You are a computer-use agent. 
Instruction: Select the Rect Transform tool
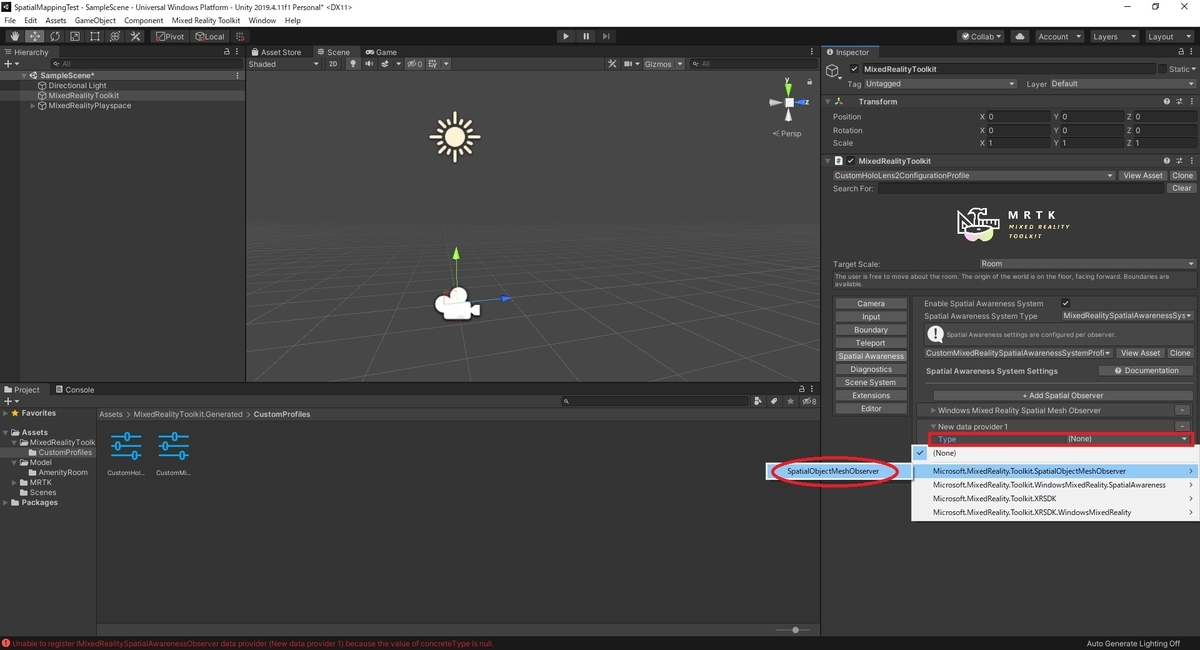94,36
